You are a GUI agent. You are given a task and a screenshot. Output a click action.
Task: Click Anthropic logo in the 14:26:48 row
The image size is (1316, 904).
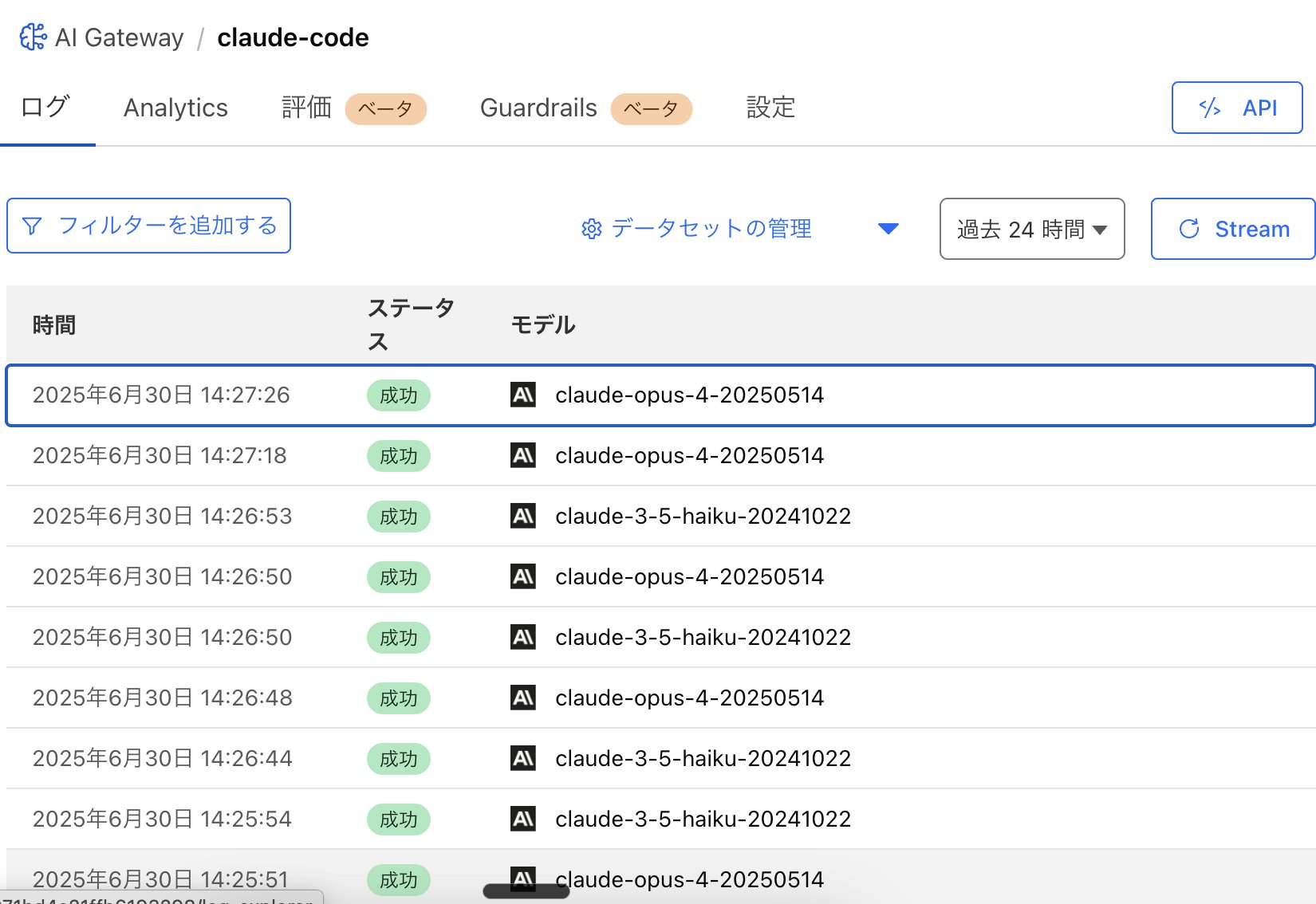[523, 698]
